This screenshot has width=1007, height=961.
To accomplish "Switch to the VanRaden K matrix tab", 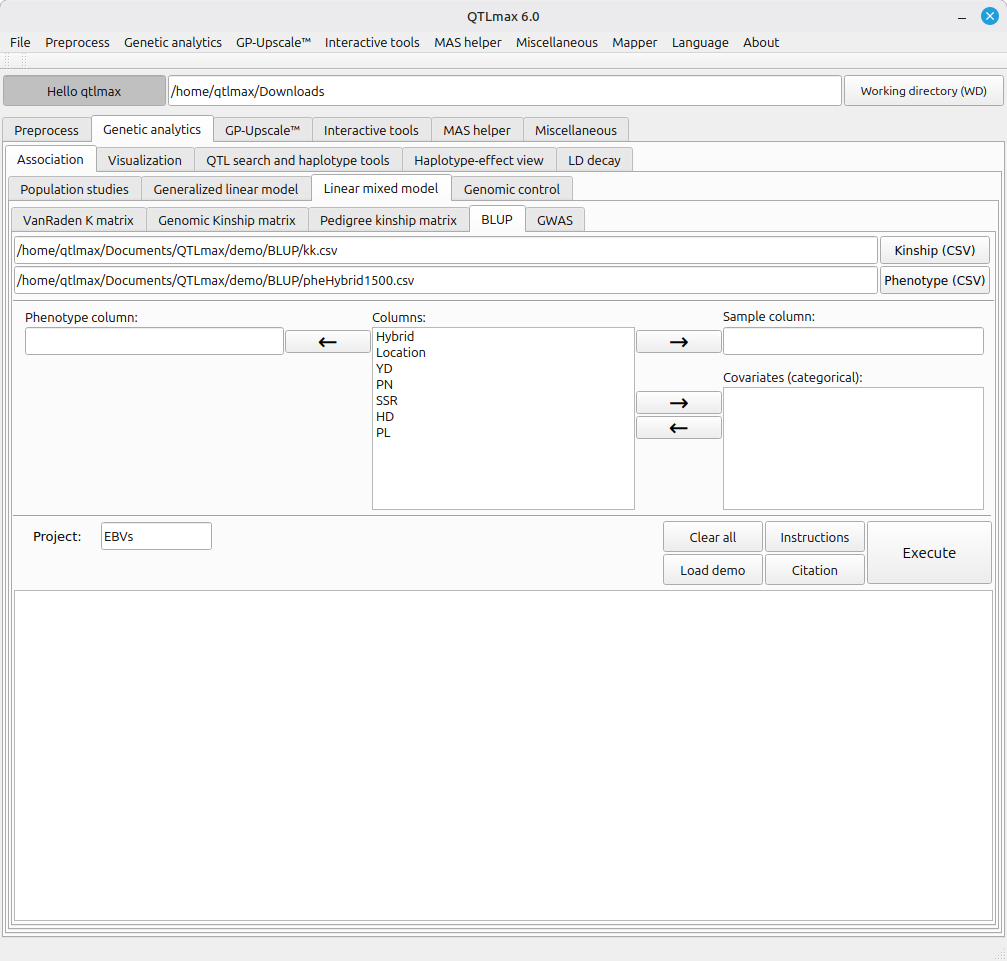I will coord(78,220).
